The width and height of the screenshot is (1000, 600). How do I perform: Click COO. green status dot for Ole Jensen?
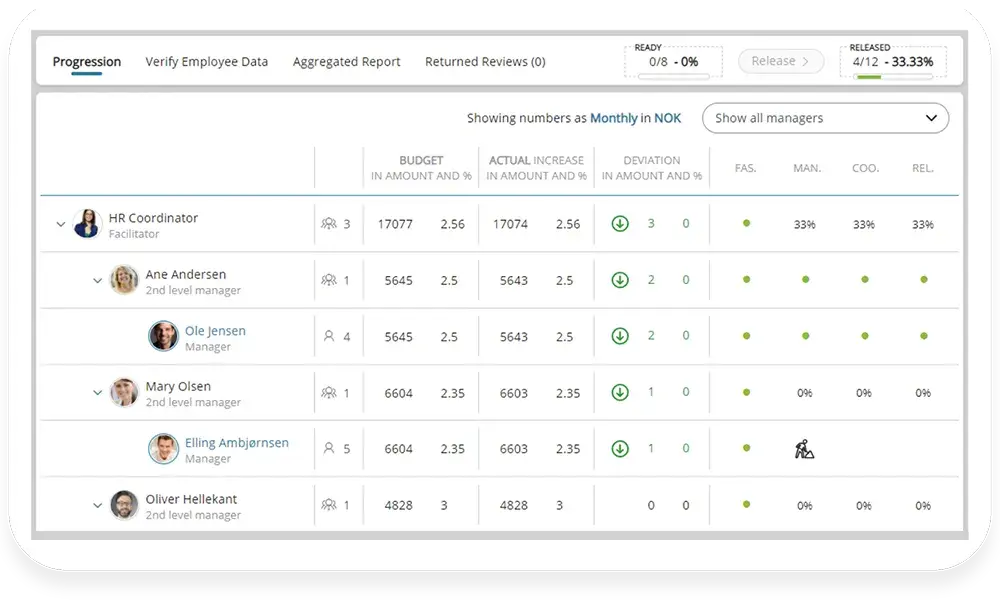coord(865,336)
